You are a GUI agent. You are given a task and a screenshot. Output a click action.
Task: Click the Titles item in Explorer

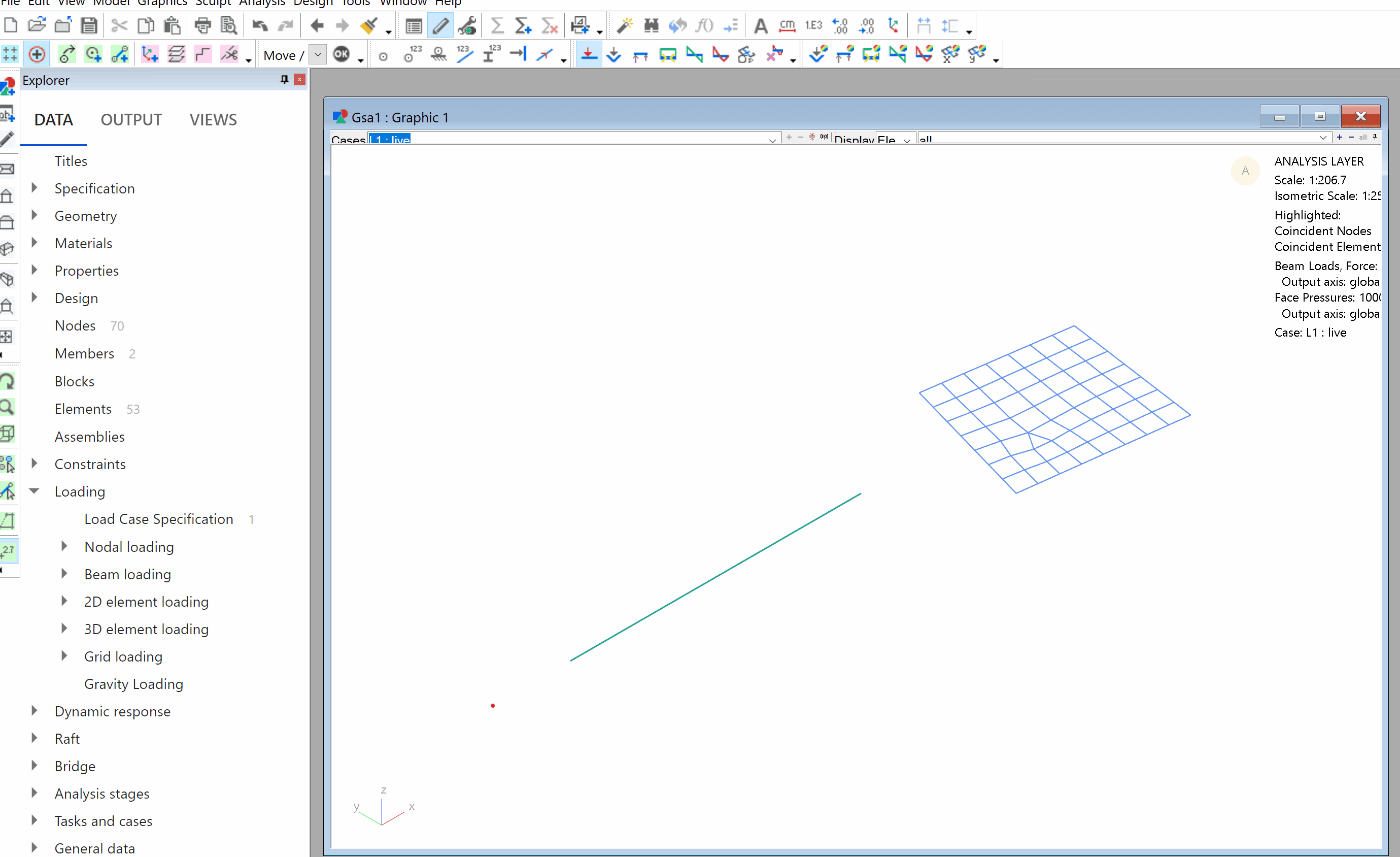pos(70,160)
